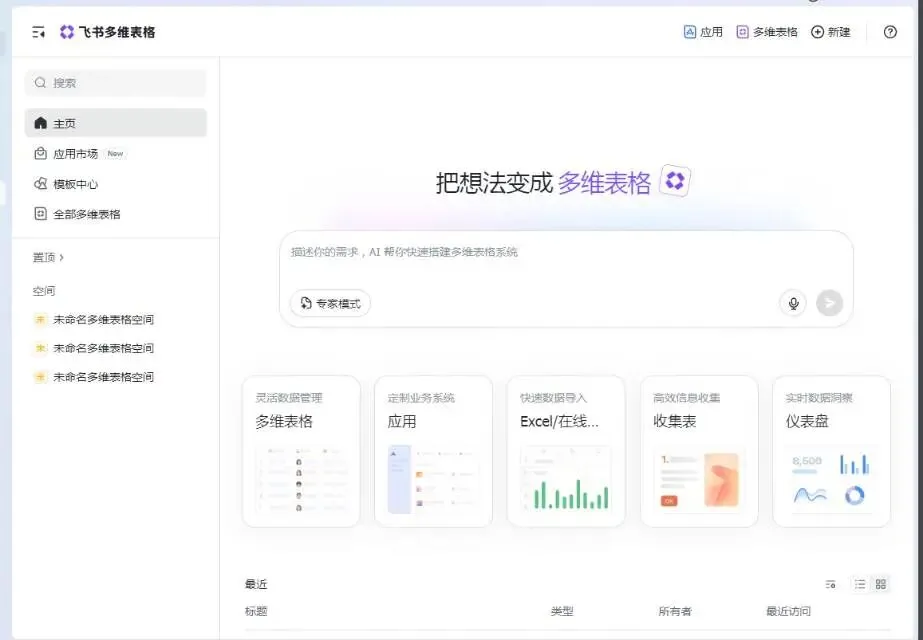The image size is (923, 640).
Task: Click the 所有者 column header
Action: tap(675, 611)
